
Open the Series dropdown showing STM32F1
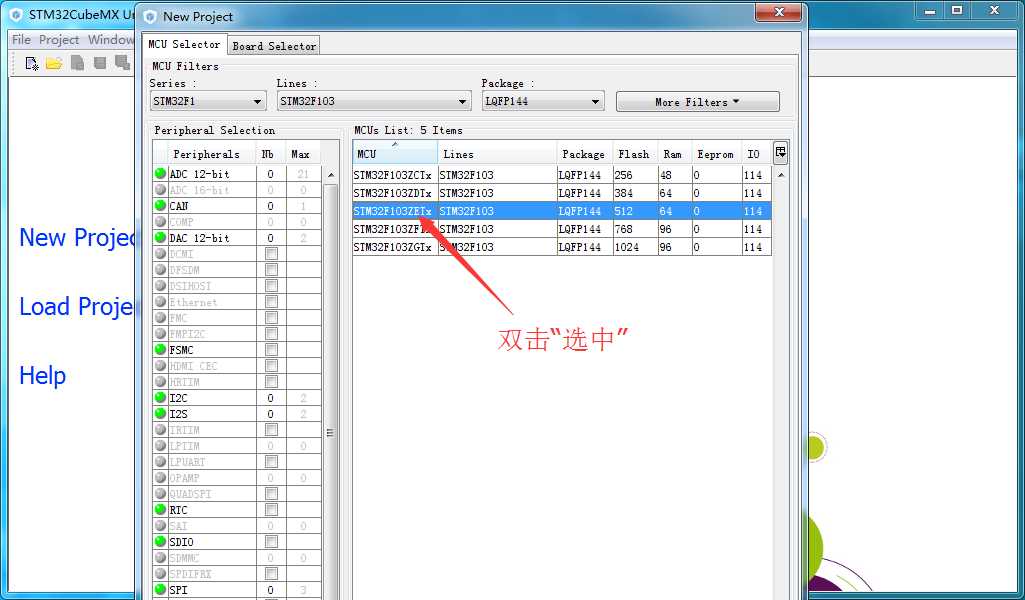pos(208,101)
